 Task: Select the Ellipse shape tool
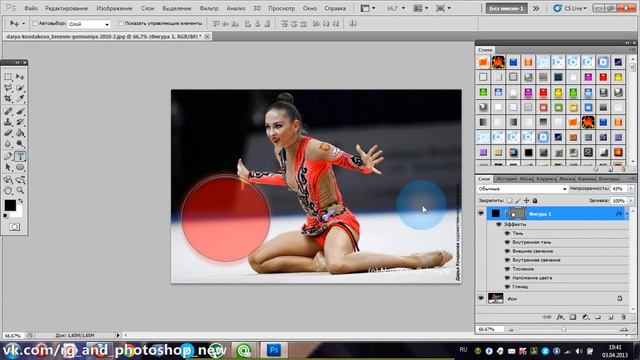pyautogui.click(x=20, y=167)
